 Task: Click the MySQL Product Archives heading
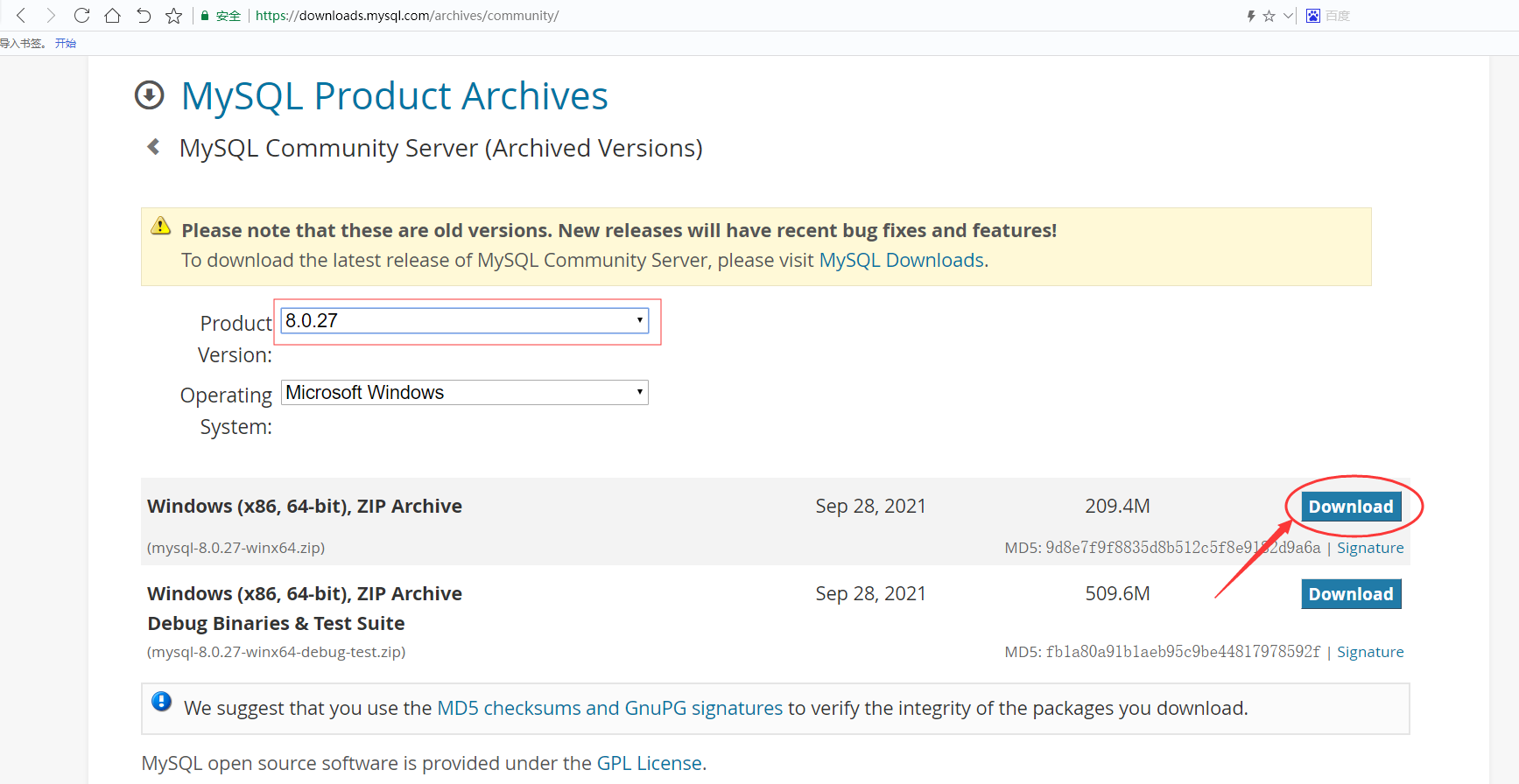pos(395,95)
